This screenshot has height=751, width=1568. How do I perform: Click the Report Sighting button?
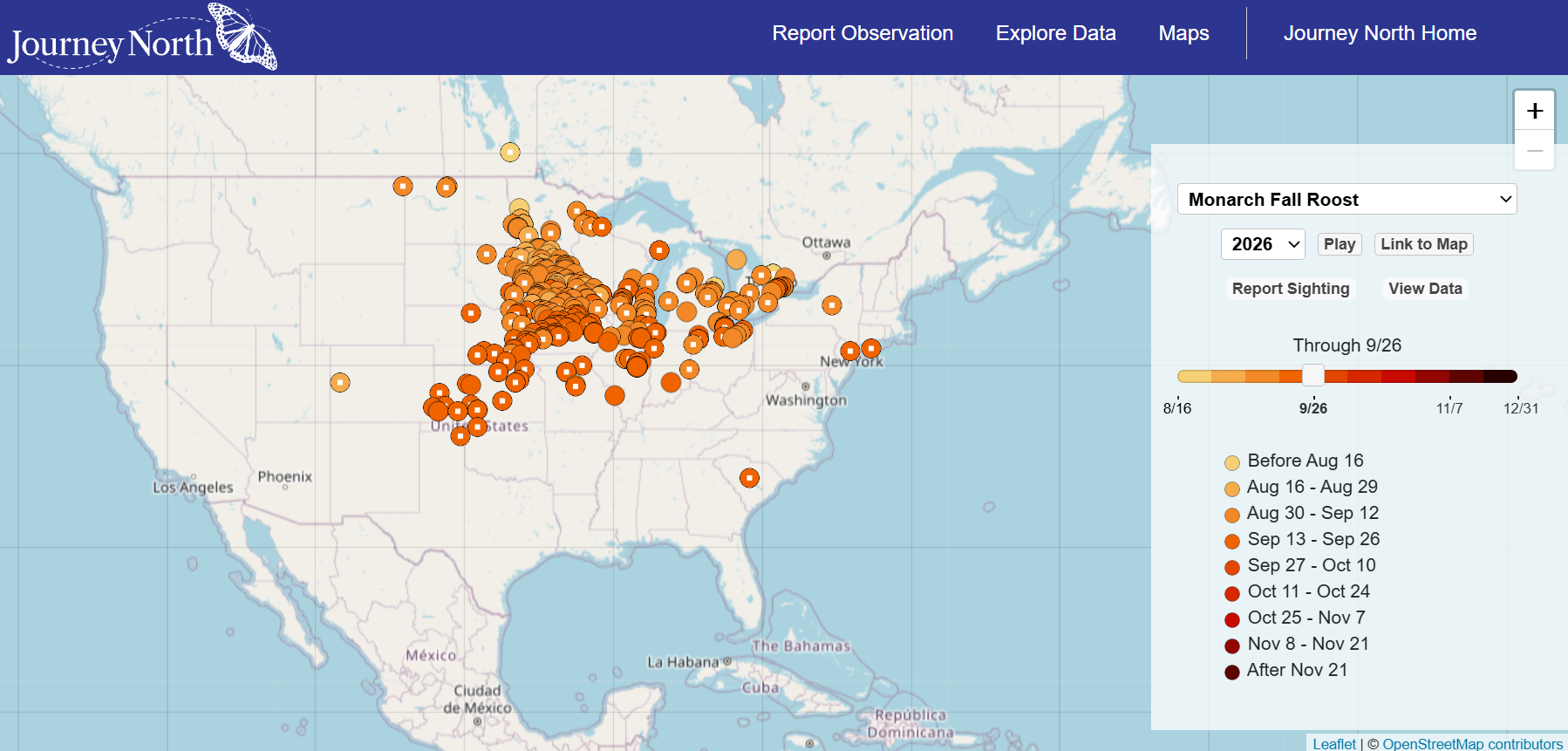(1290, 289)
